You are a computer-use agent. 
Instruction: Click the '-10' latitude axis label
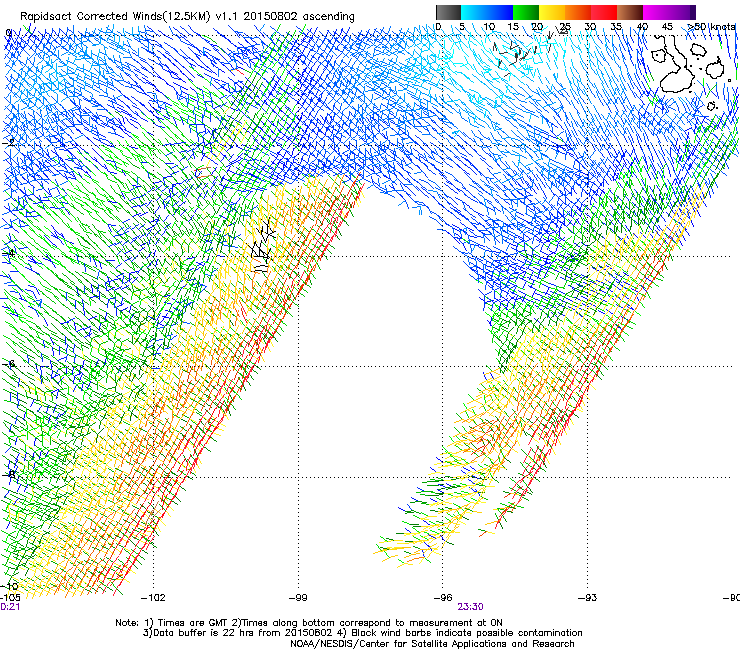point(9,587)
